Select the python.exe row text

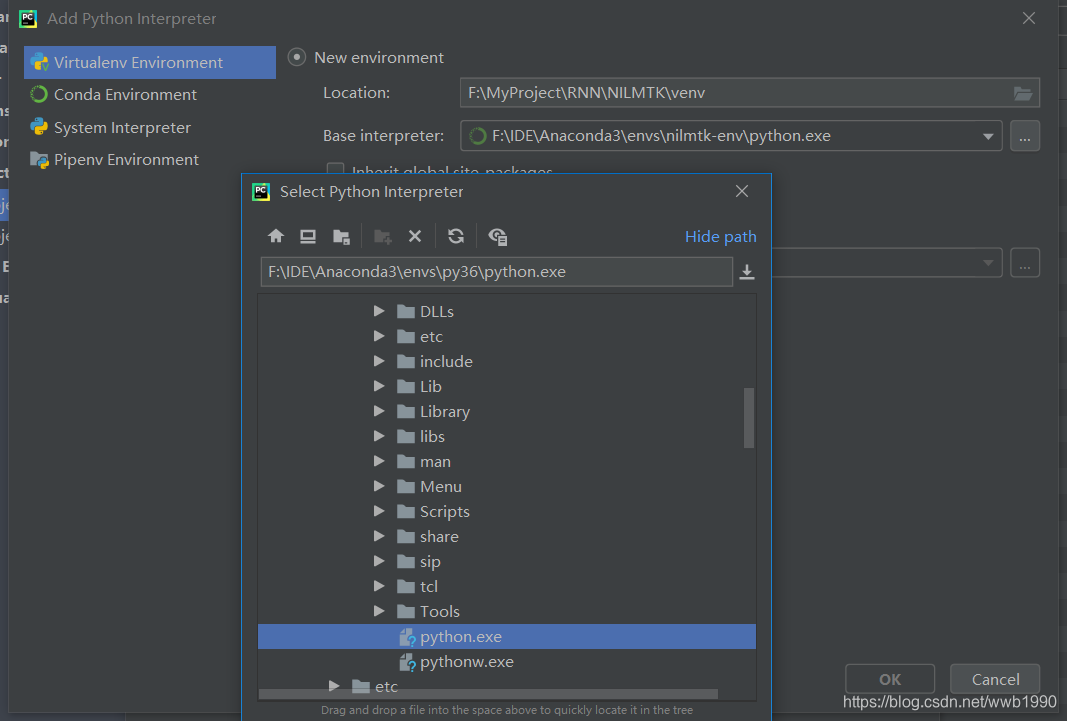[x=461, y=637]
